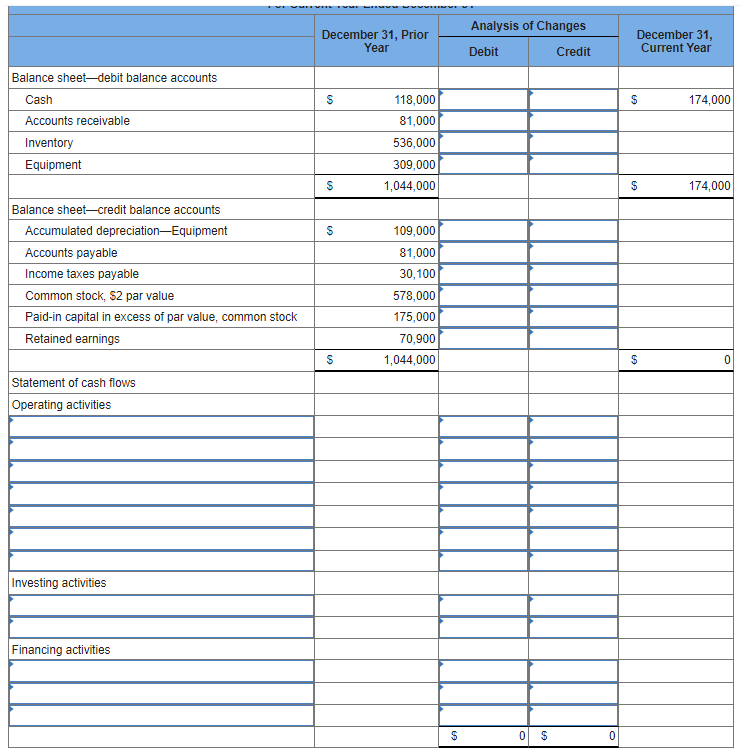Click the Income taxes payable debit cell
The height and width of the screenshot is (754, 741).
pyautogui.click(x=483, y=274)
